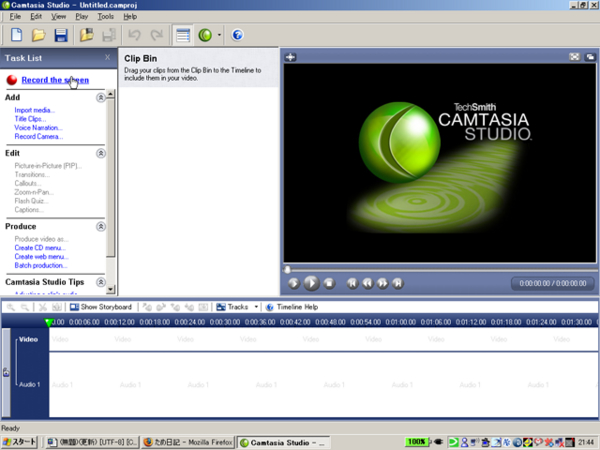
Task: Switch the preview to full screen mode
Action: [x=574, y=57]
